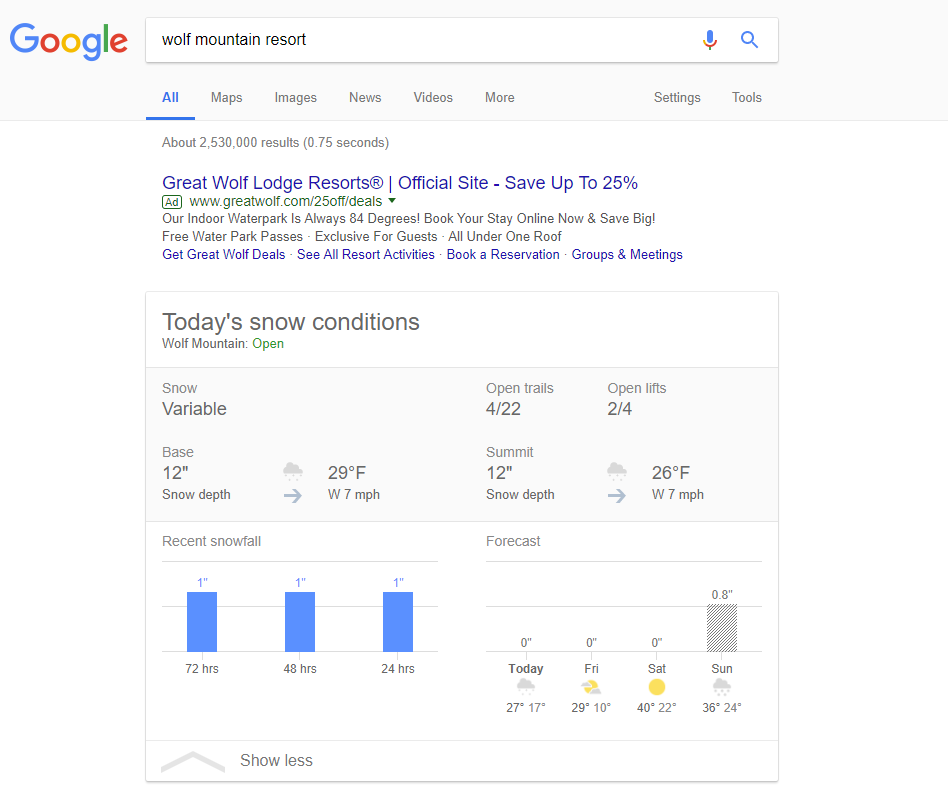Image resolution: width=948 pixels, height=792 pixels.
Task: Click the Forecast heading
Action: point(513,541)
